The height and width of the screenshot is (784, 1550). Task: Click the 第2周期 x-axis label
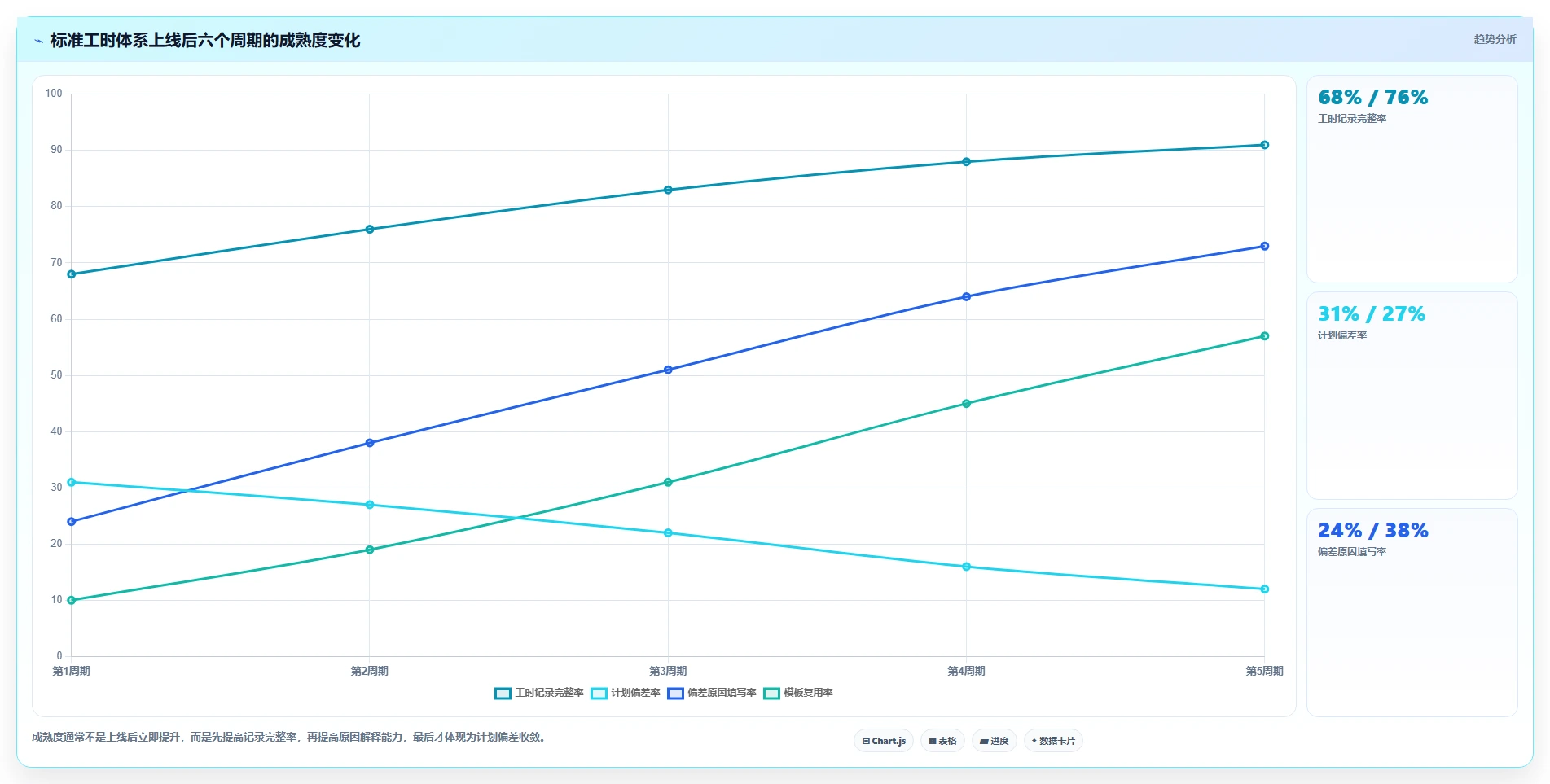pyautogui.click(x=370, y=671)
